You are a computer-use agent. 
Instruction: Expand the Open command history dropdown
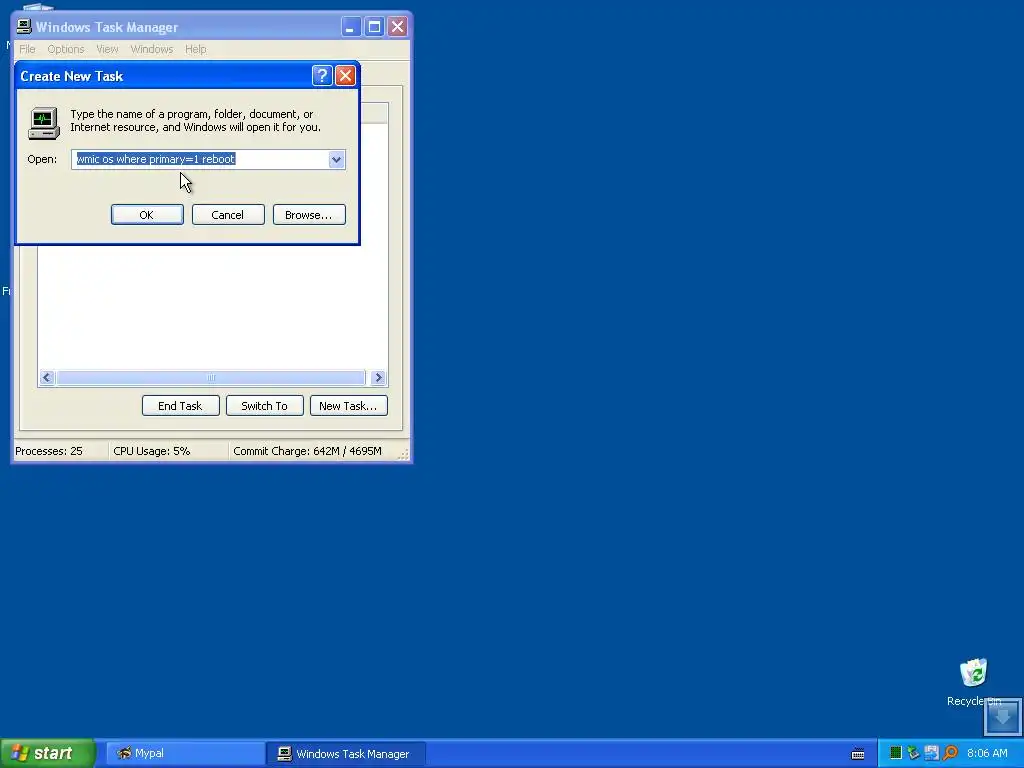coord(336,159)
